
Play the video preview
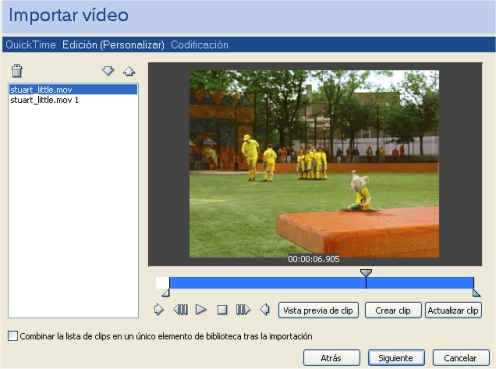pyautogui.click(x=201, y=310)
